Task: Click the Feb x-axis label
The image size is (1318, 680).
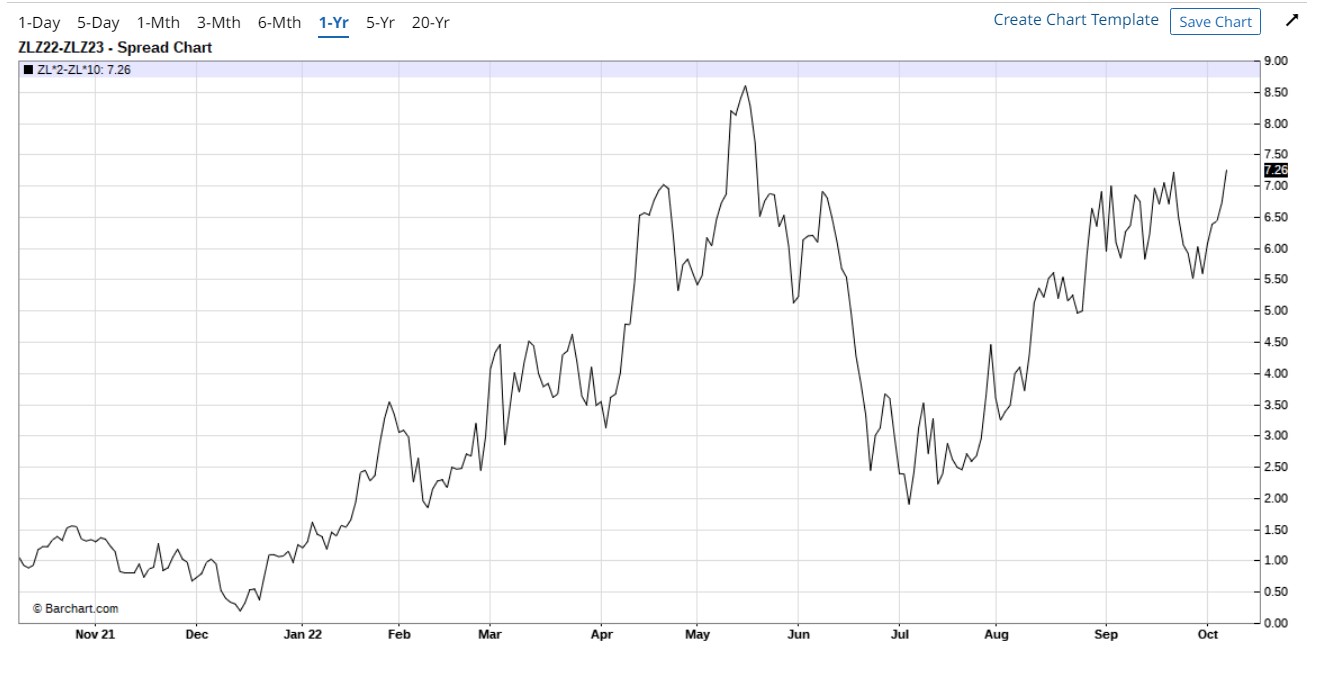Action: 399,634
